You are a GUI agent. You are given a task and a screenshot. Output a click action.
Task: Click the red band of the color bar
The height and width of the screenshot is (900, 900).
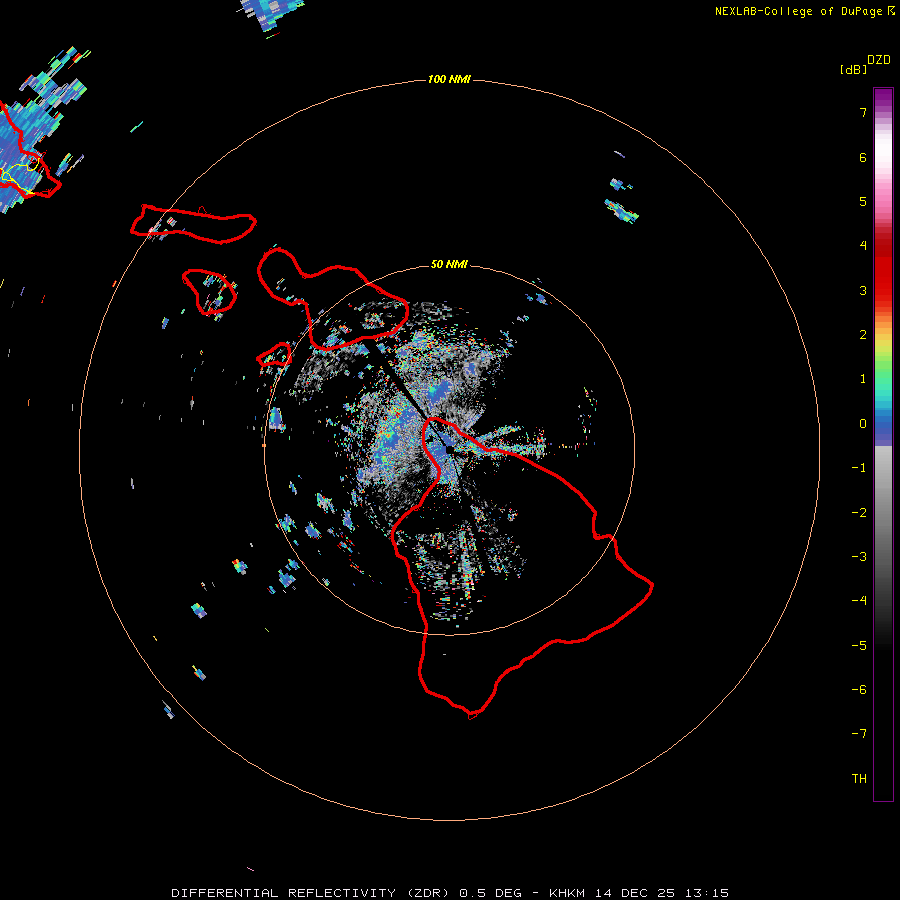(883, 267)
